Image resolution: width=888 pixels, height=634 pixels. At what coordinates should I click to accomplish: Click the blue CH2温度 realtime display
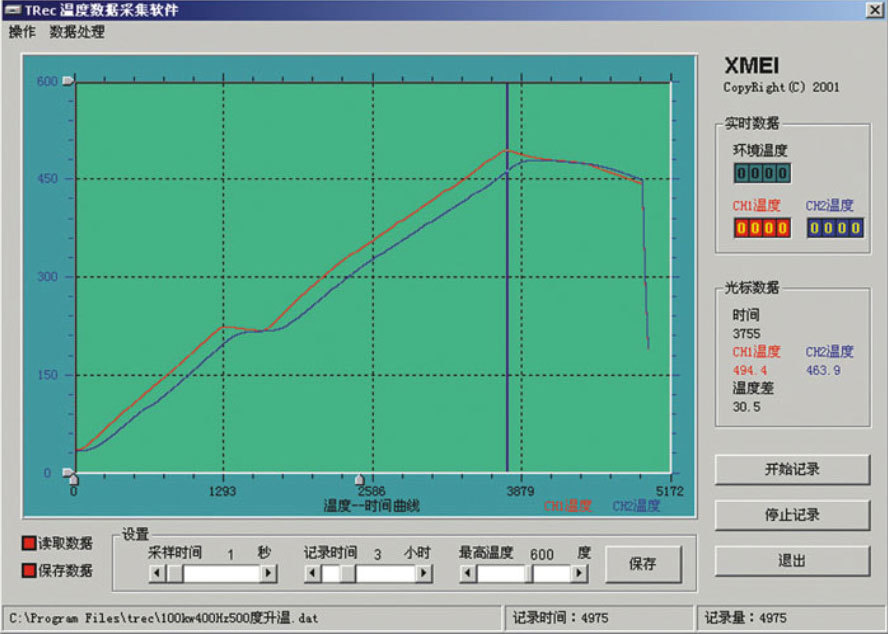[x=835, y=228]
